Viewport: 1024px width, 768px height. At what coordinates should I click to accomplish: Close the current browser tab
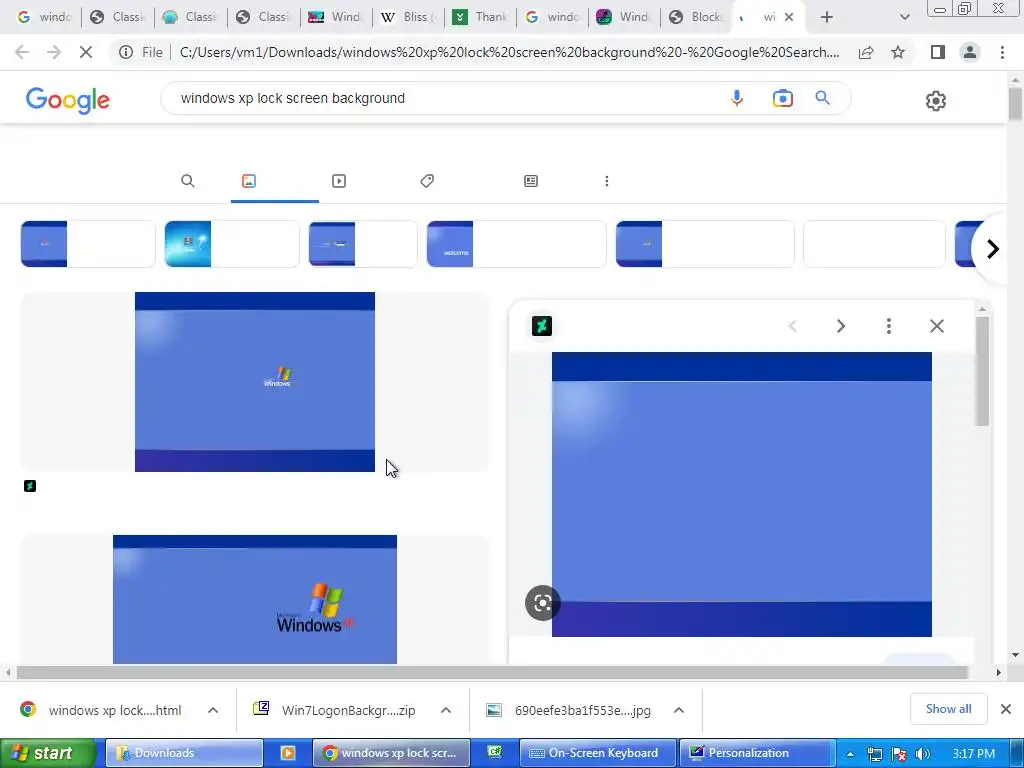click(x=789, y=17)
